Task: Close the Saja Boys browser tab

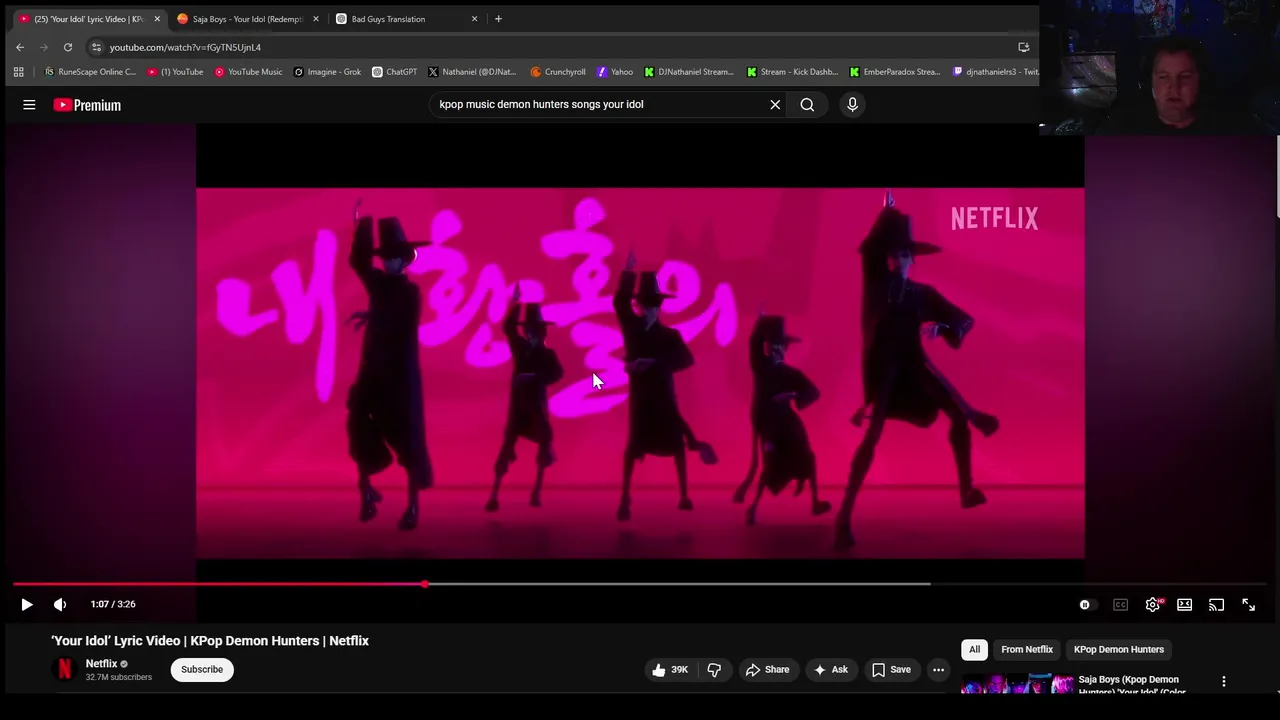Action: tap(316, 19)
